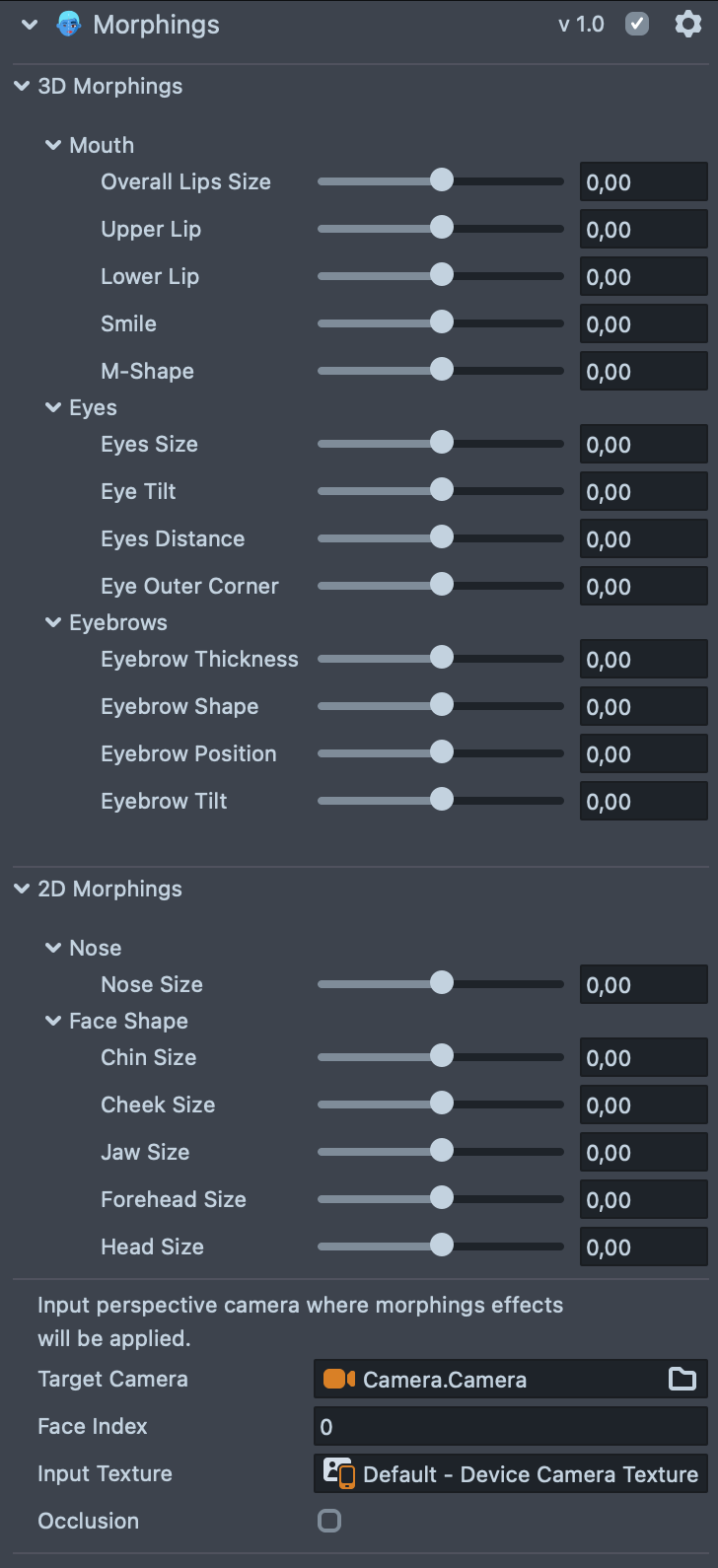
Task: Enable the Occlusion checkbox
Action: [329, 1521]
